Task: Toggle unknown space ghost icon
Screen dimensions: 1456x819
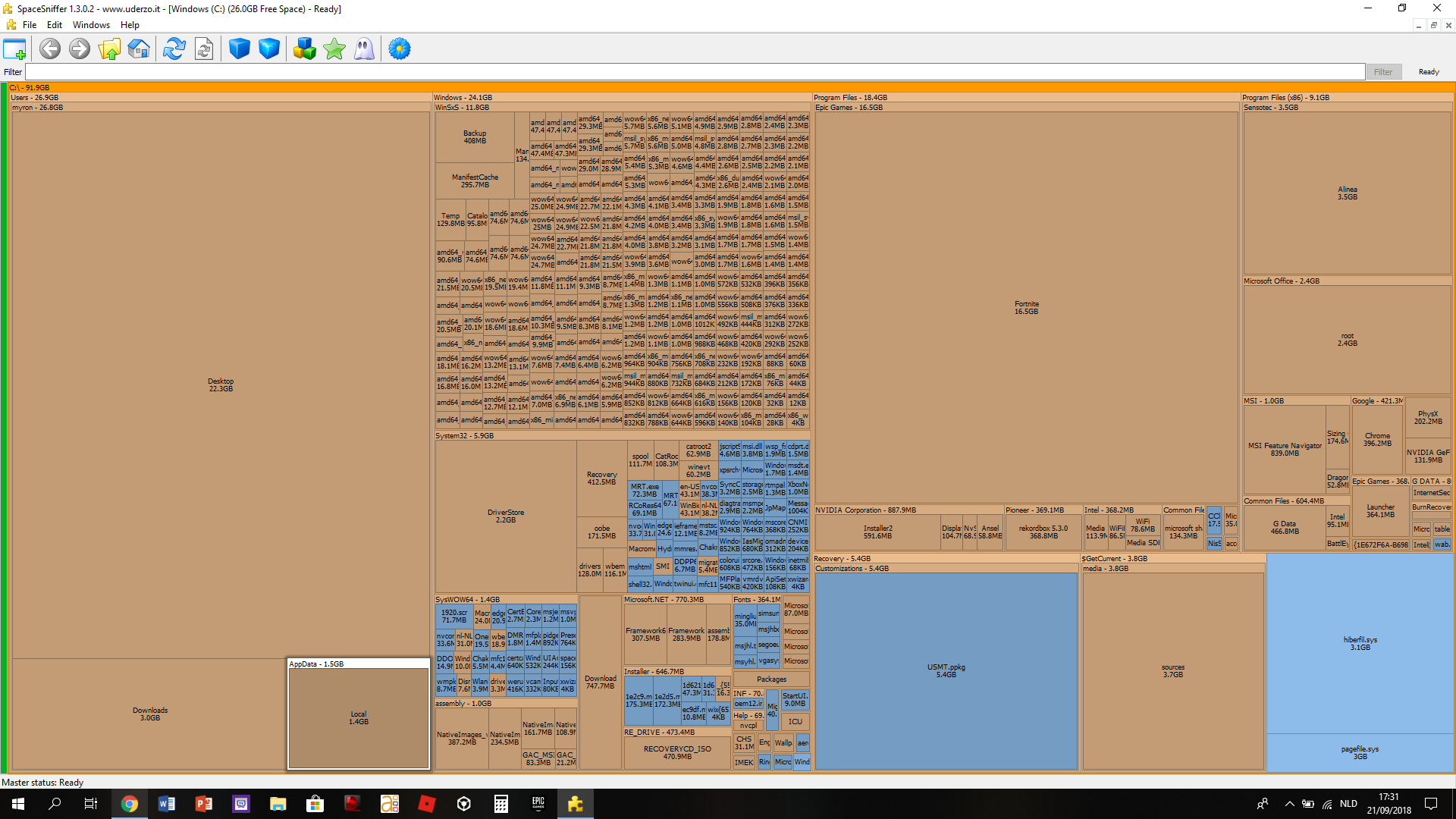Action: pyautogui.click(x=364, y=49)
